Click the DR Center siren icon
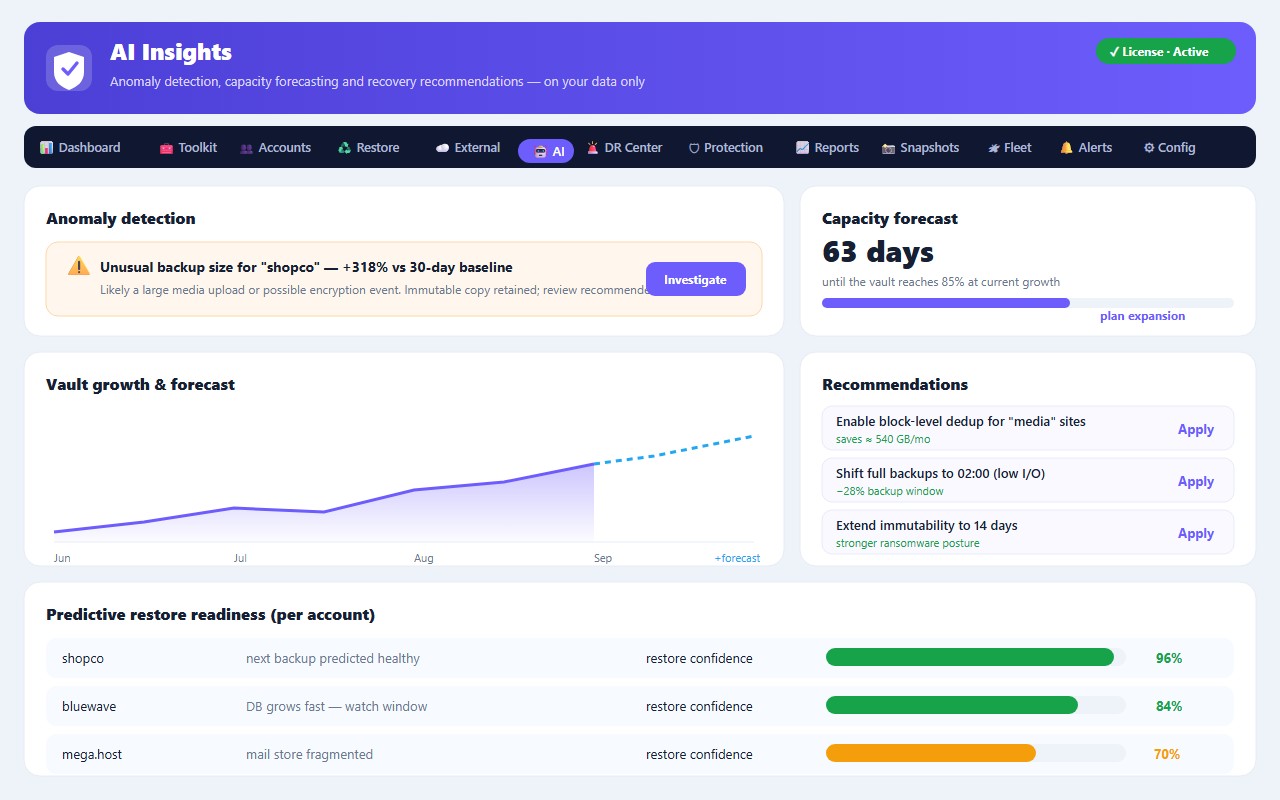Viewport: 1280px width, 800px height. [592, 148]
